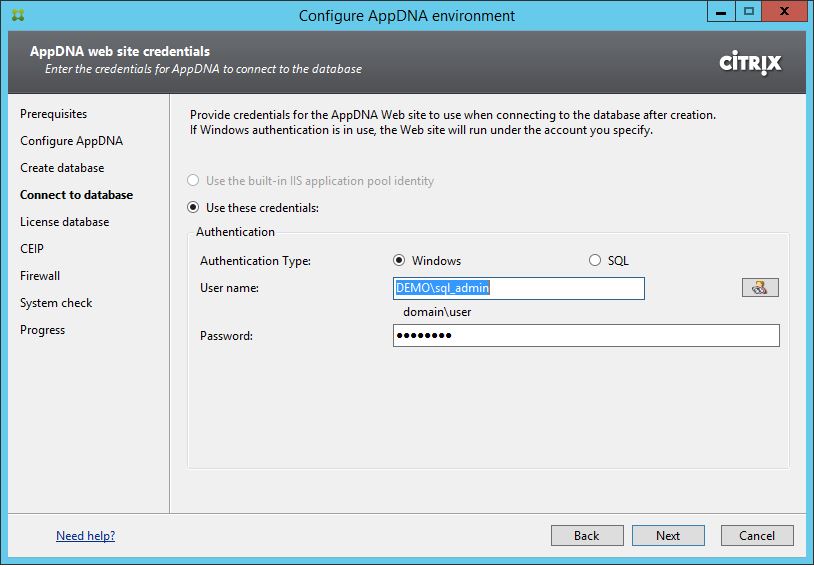Screen dimensions: 814x567
Task: Open the Configure AppDNA step
Action: pyautogui.click(x=71, y=141)
